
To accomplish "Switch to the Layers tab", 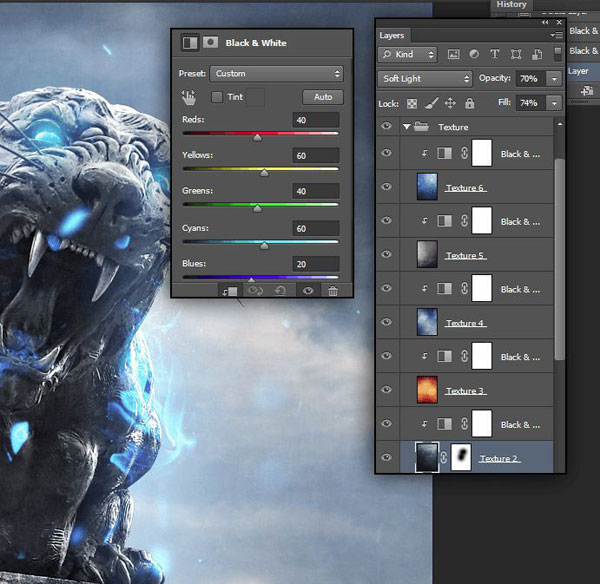I will [392, 36].
